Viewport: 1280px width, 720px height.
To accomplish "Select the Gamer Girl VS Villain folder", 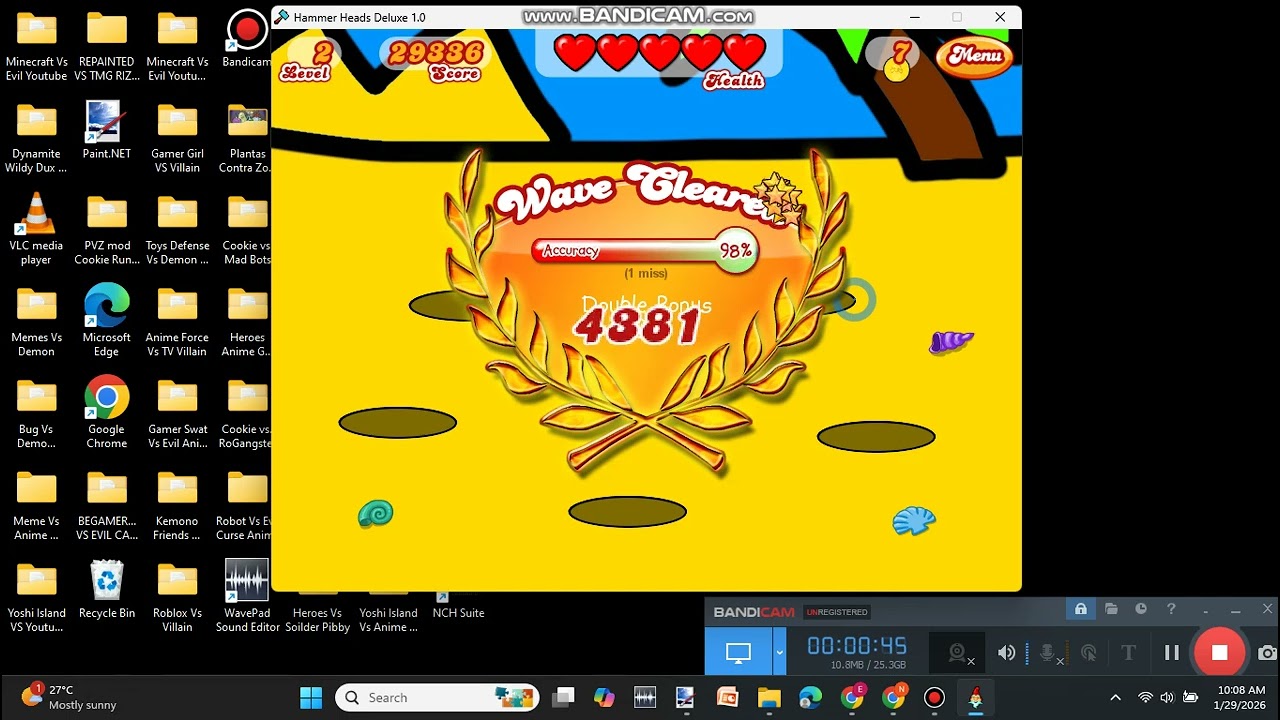I will click(177, 137).
